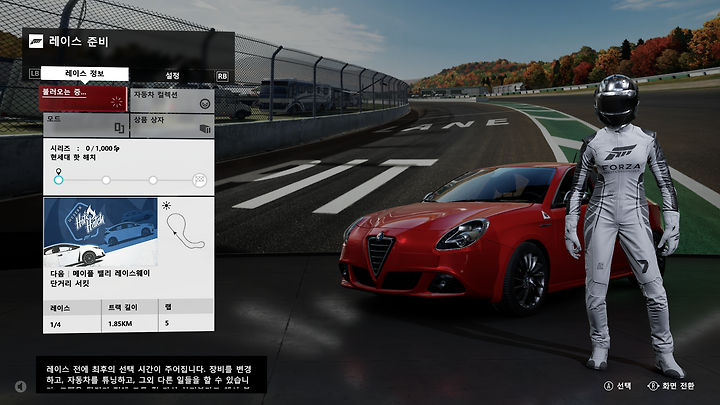This screenshot has height=405, width=720.
Task: Click the second race node on progress track
Action: pos(106,180)
